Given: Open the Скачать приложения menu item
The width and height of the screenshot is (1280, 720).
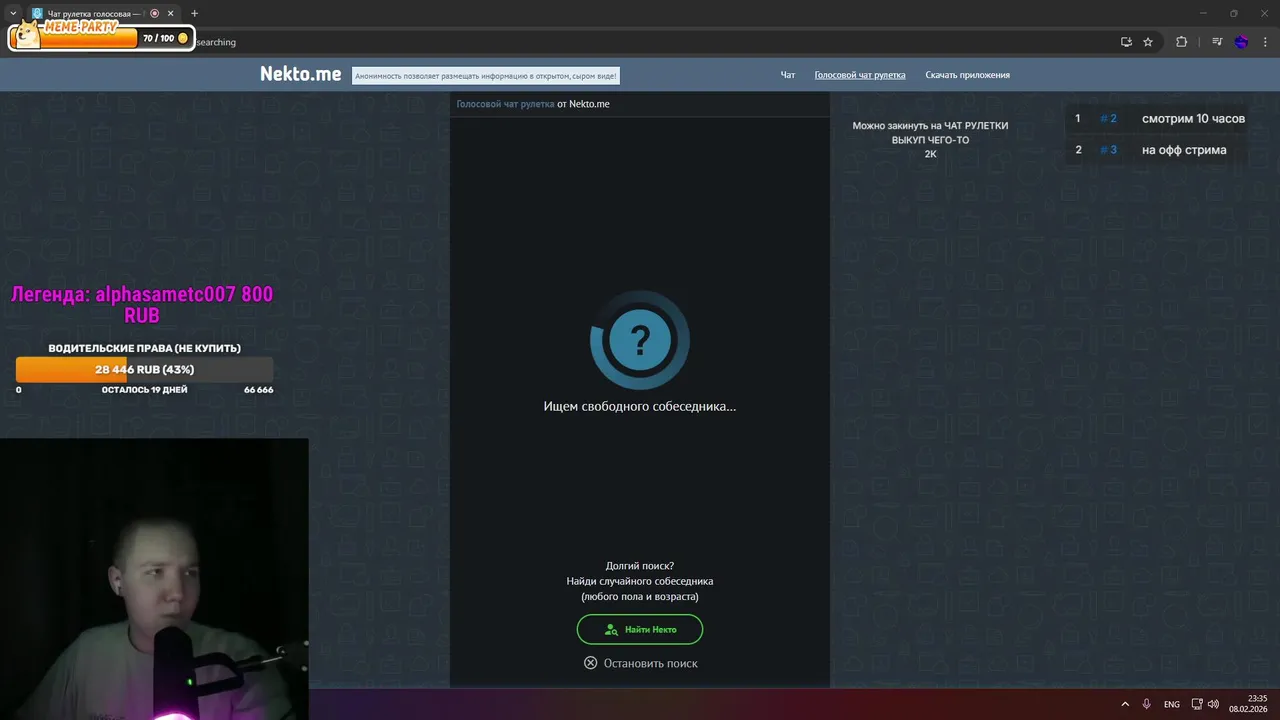Looking at the screenshot, I should click(967, 75).
